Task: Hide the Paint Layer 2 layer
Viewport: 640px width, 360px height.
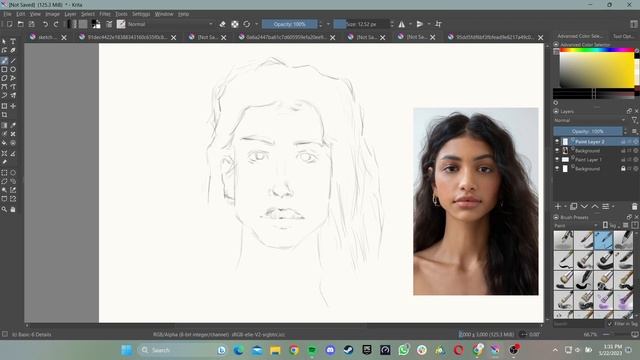Action: 557,142
